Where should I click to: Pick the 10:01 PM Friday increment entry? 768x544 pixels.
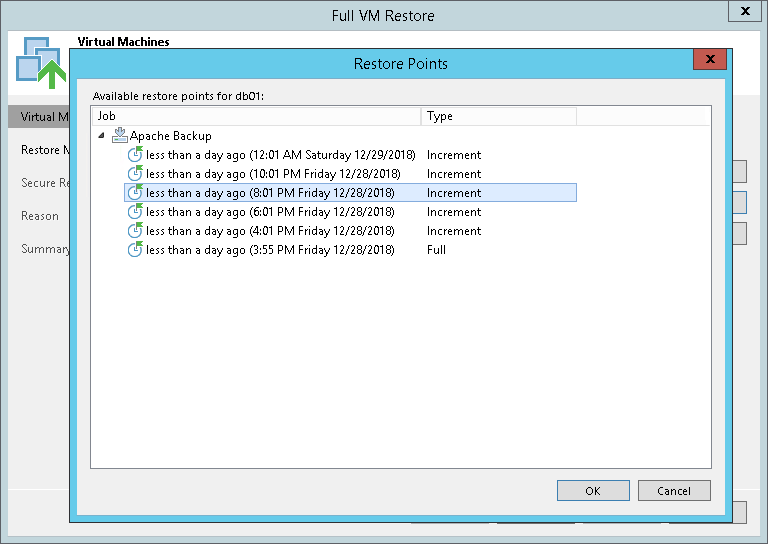270,174
